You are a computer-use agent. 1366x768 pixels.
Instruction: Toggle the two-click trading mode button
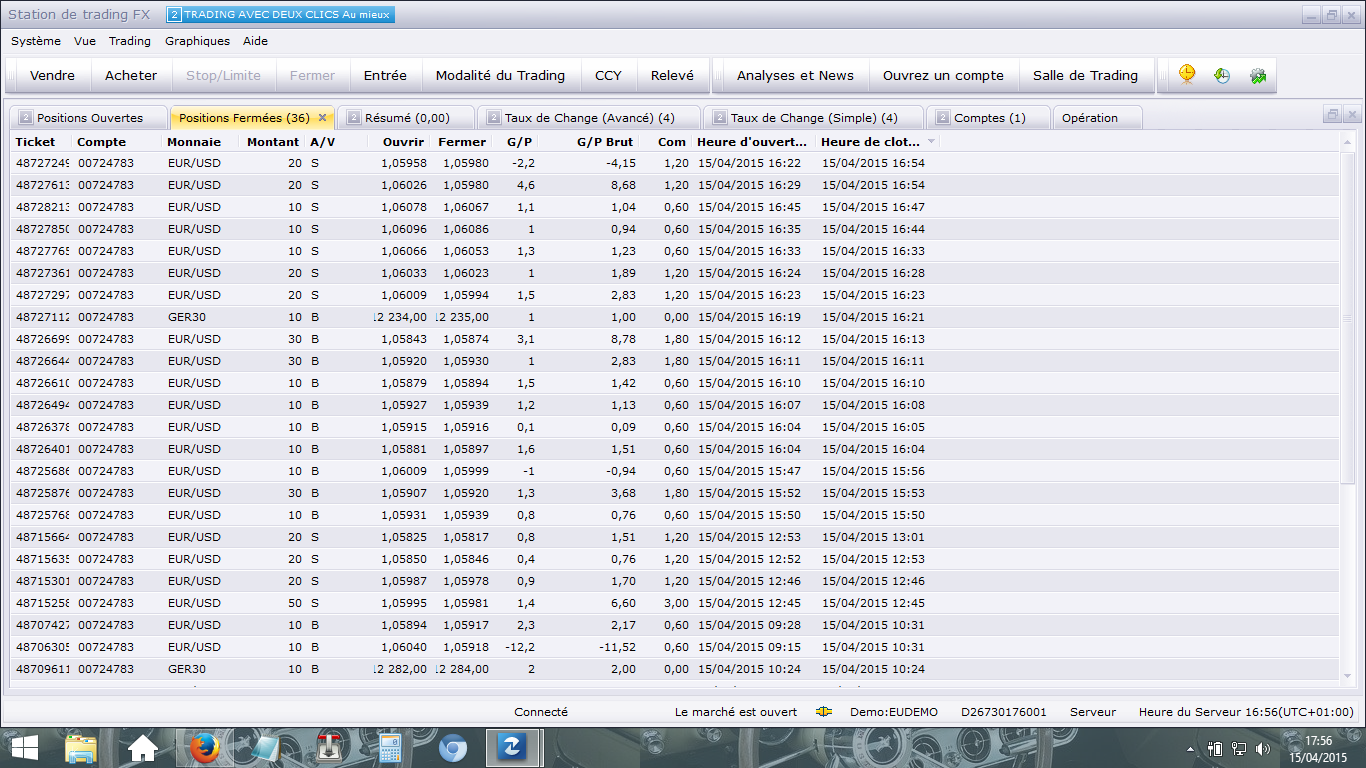tap(280, 15)
